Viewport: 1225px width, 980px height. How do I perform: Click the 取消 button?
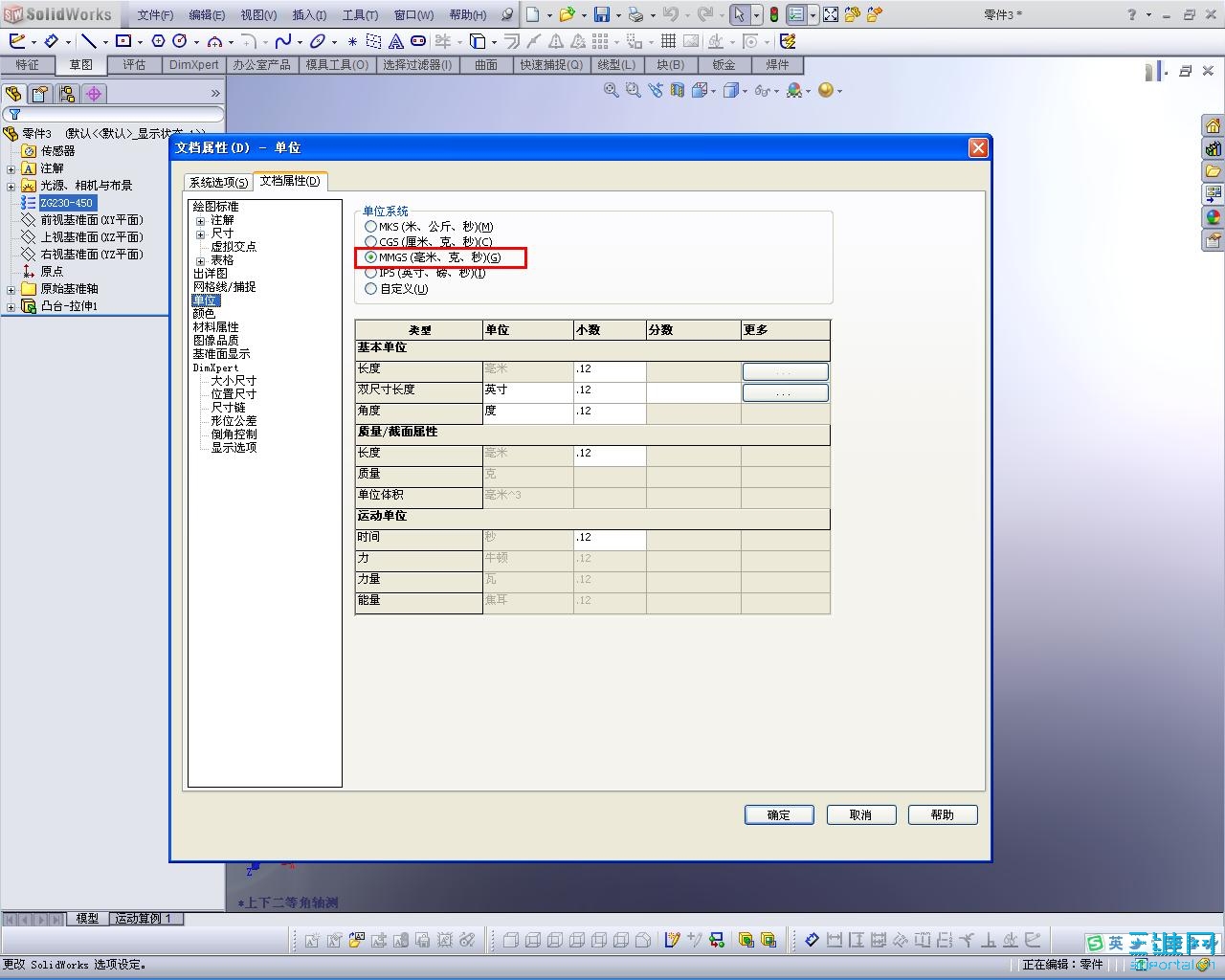861,814
